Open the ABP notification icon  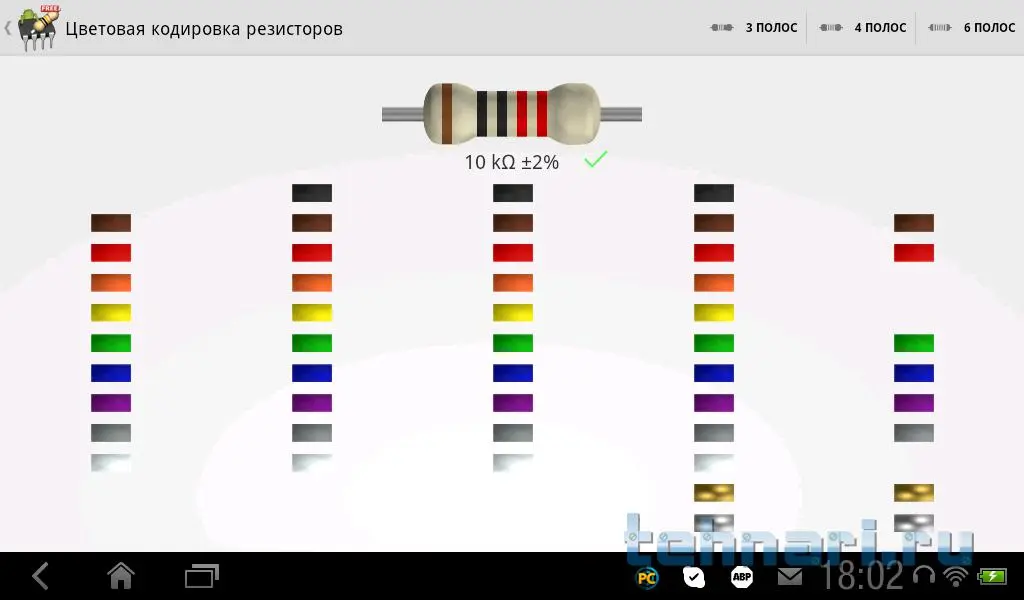(742, 576)
